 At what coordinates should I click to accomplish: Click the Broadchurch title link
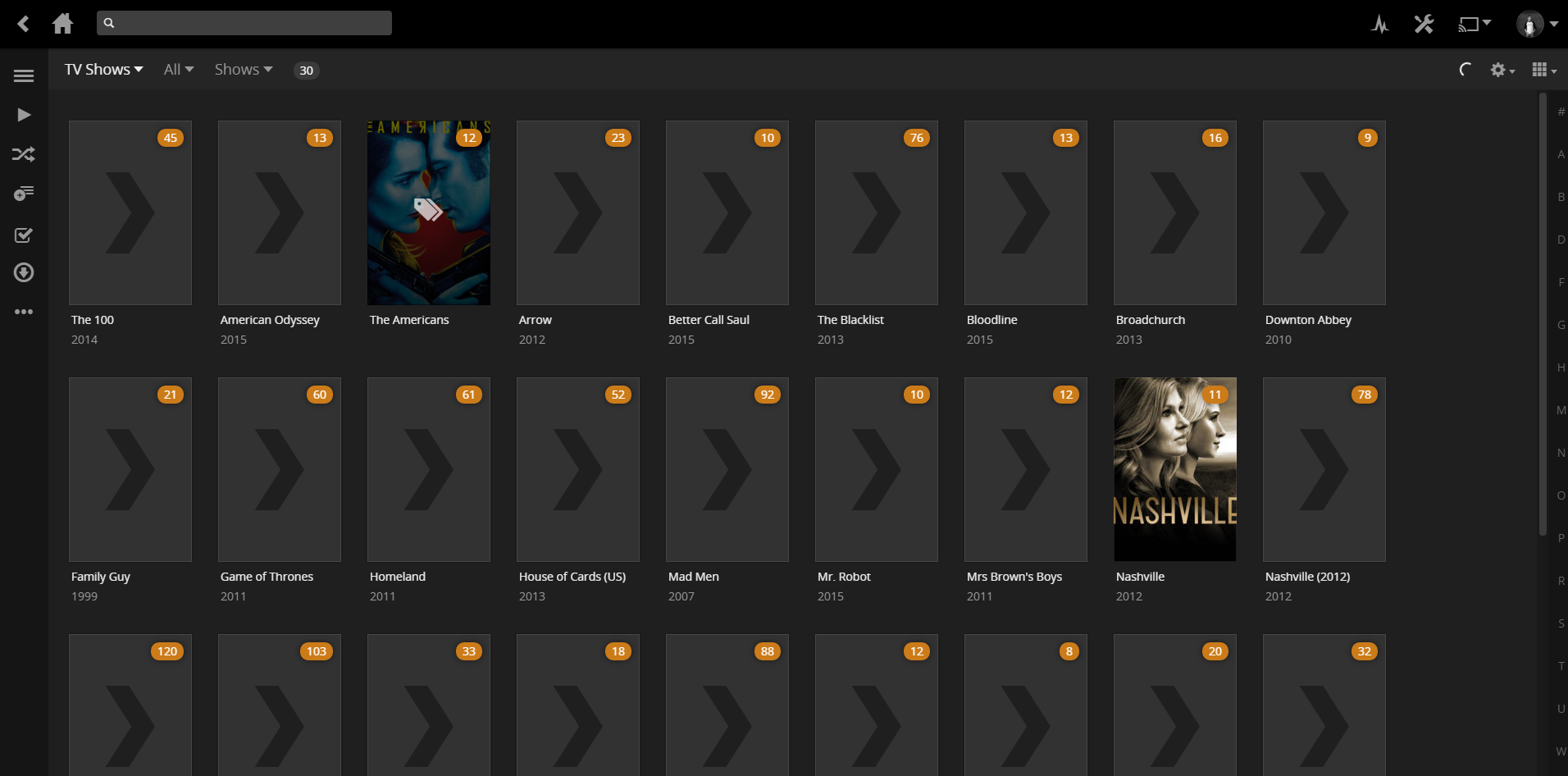tap(1151, 320)
